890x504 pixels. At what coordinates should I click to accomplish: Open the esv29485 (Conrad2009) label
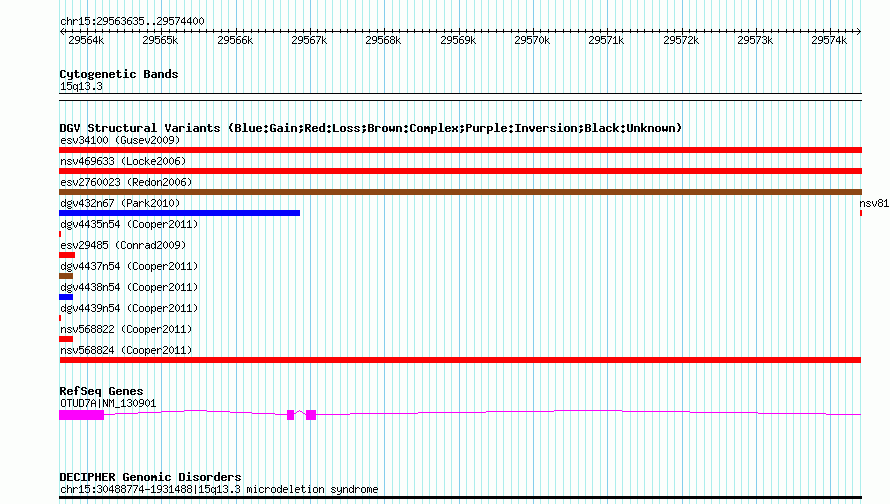point(123,245)
